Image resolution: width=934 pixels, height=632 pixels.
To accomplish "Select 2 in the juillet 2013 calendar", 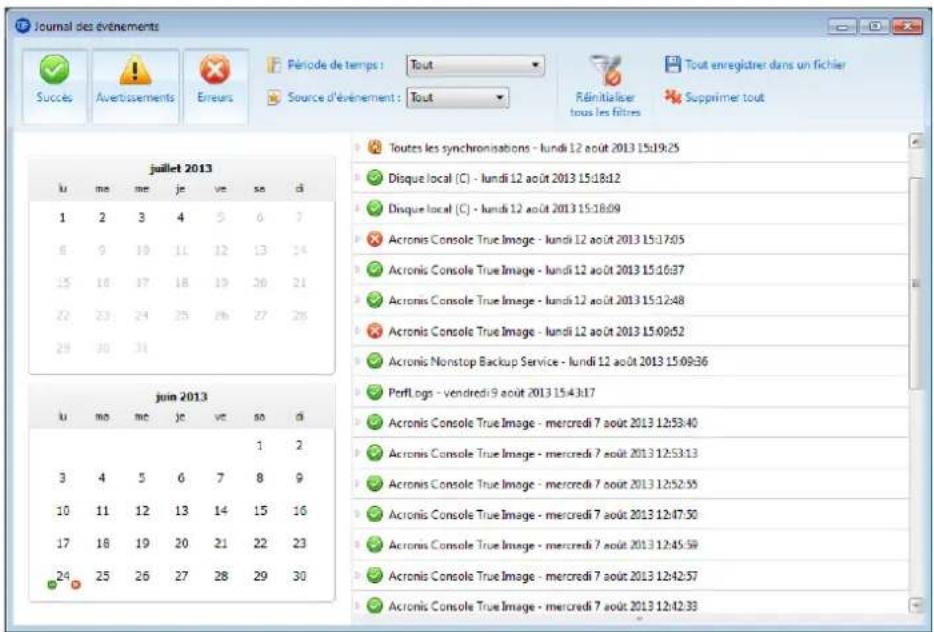I will [102, 217].
